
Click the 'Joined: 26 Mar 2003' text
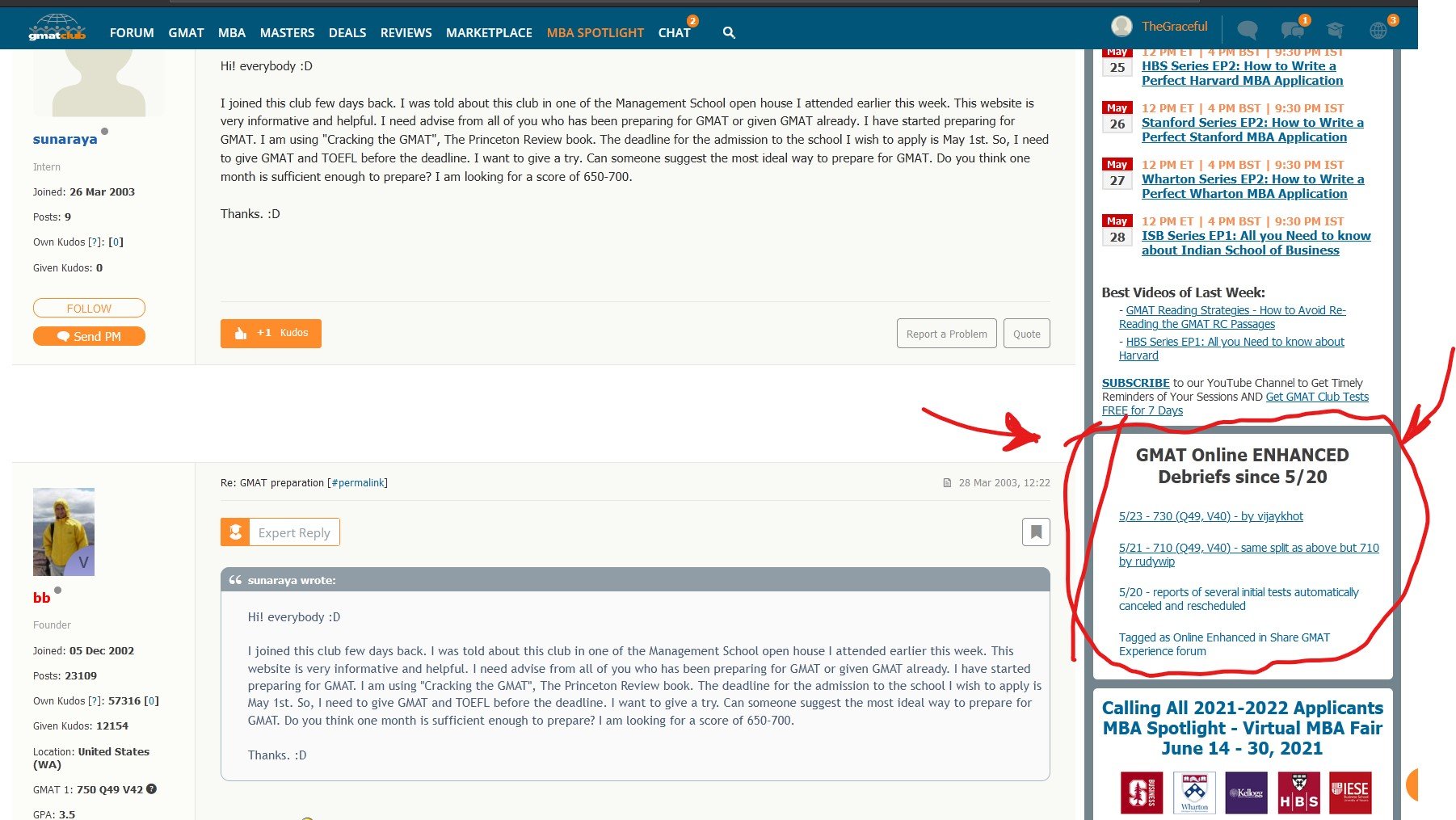click(x=84, y=192)
